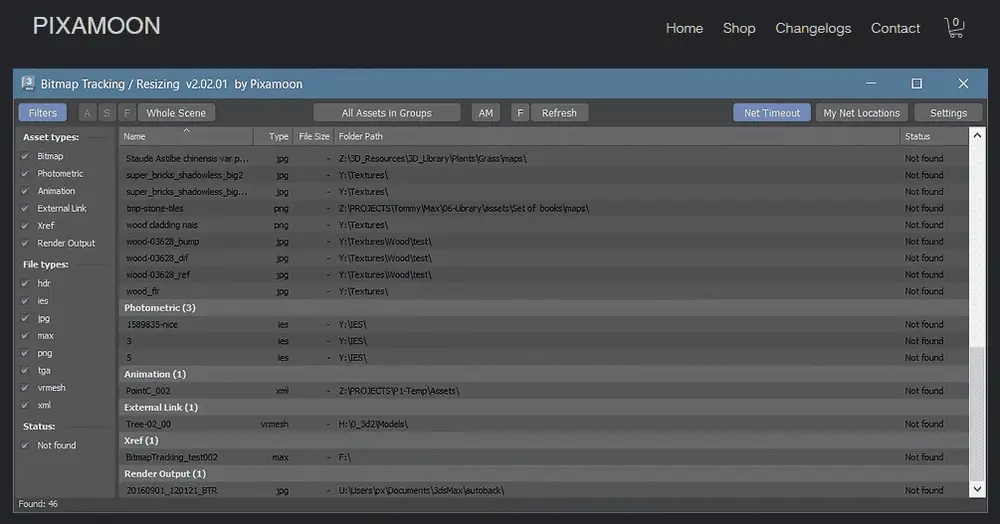Go to the Home page
This screenshot has height=524, width=1000.
(684, 28)
